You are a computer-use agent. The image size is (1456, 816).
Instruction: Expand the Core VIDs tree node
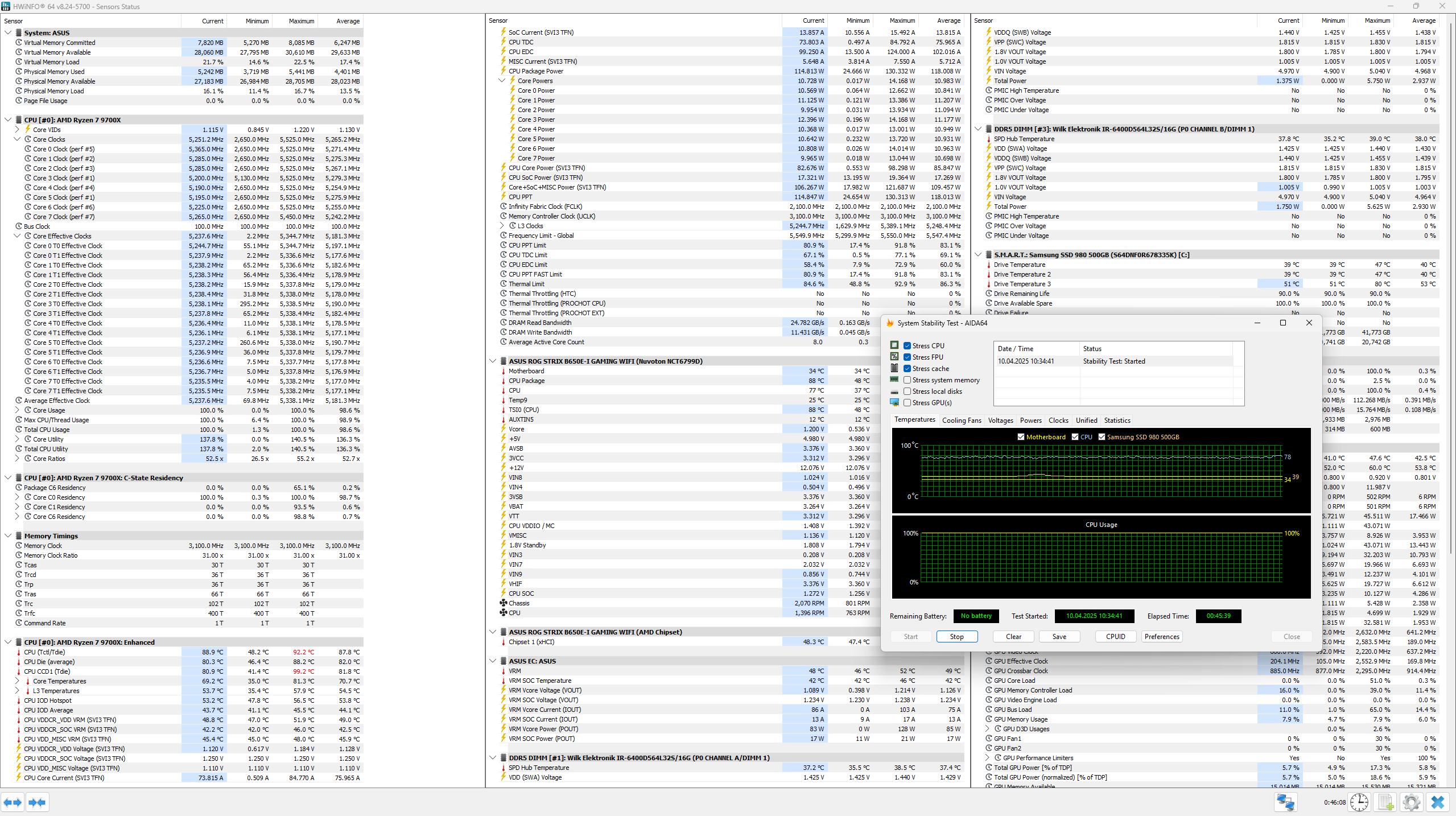(17, 130)
